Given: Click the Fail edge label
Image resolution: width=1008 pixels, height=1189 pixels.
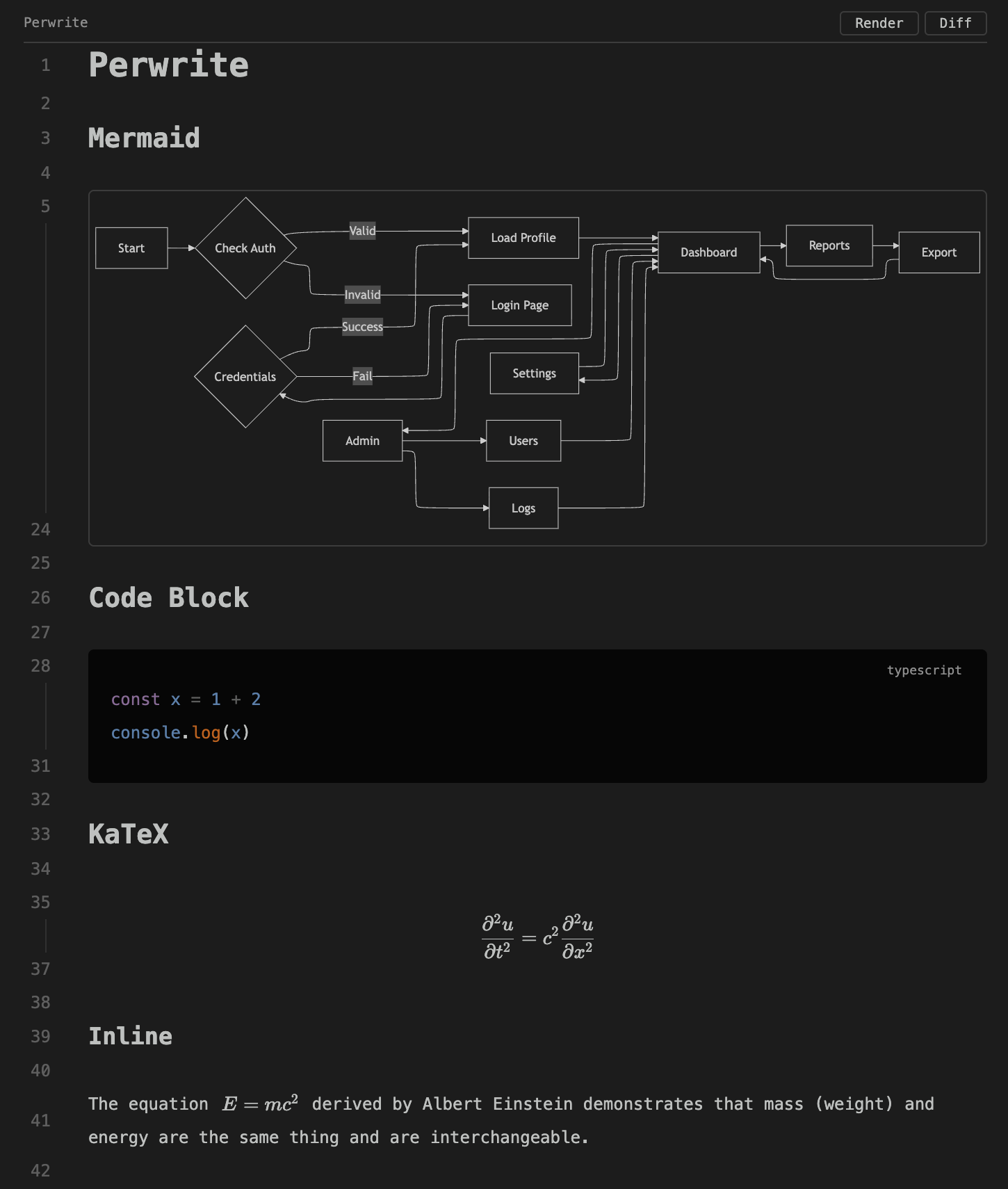Looking at the screenshot, I should 362,376.
